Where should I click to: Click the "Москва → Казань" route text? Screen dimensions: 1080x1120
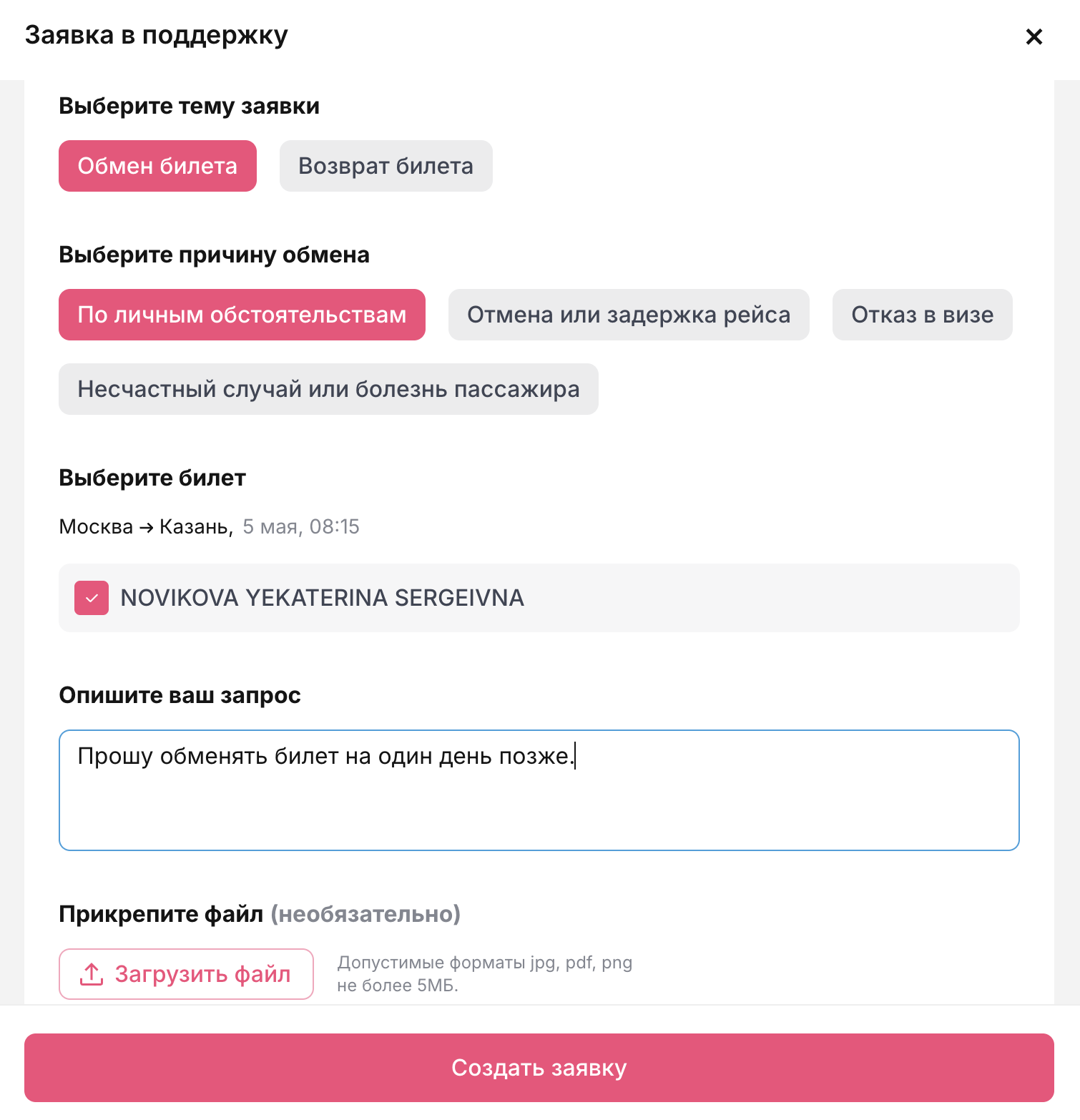pyautogui.click(x=144, y=527)
